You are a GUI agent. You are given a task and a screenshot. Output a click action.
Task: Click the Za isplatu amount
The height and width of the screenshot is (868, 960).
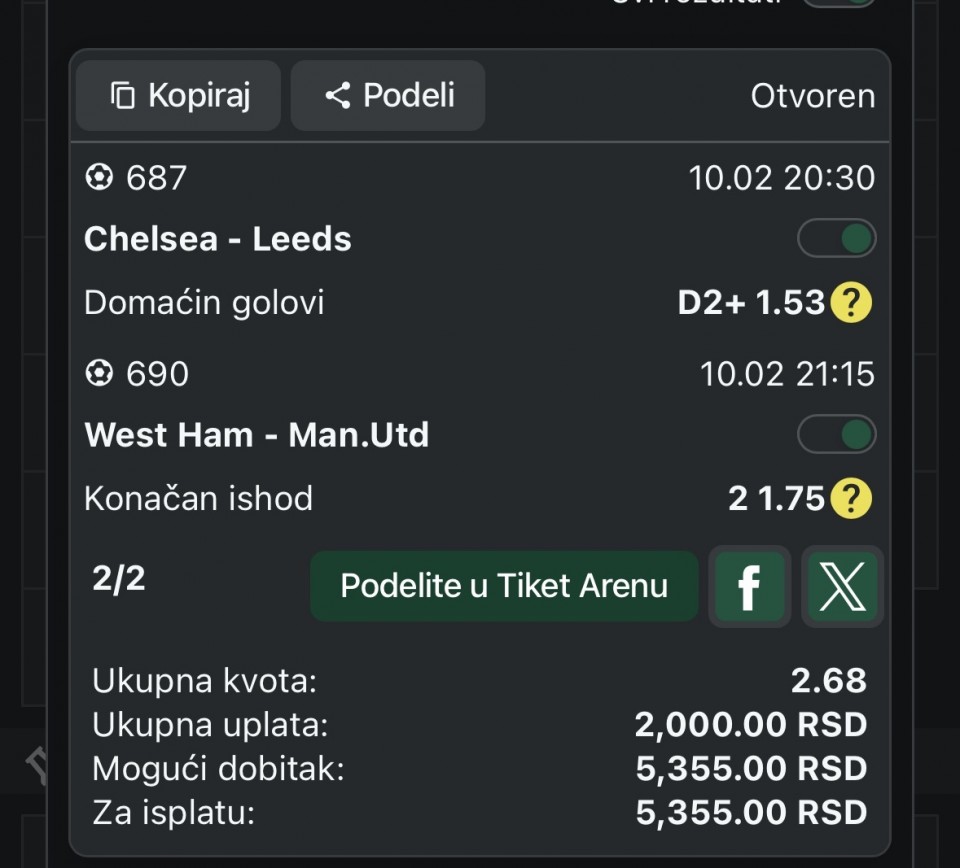point(751,813)
